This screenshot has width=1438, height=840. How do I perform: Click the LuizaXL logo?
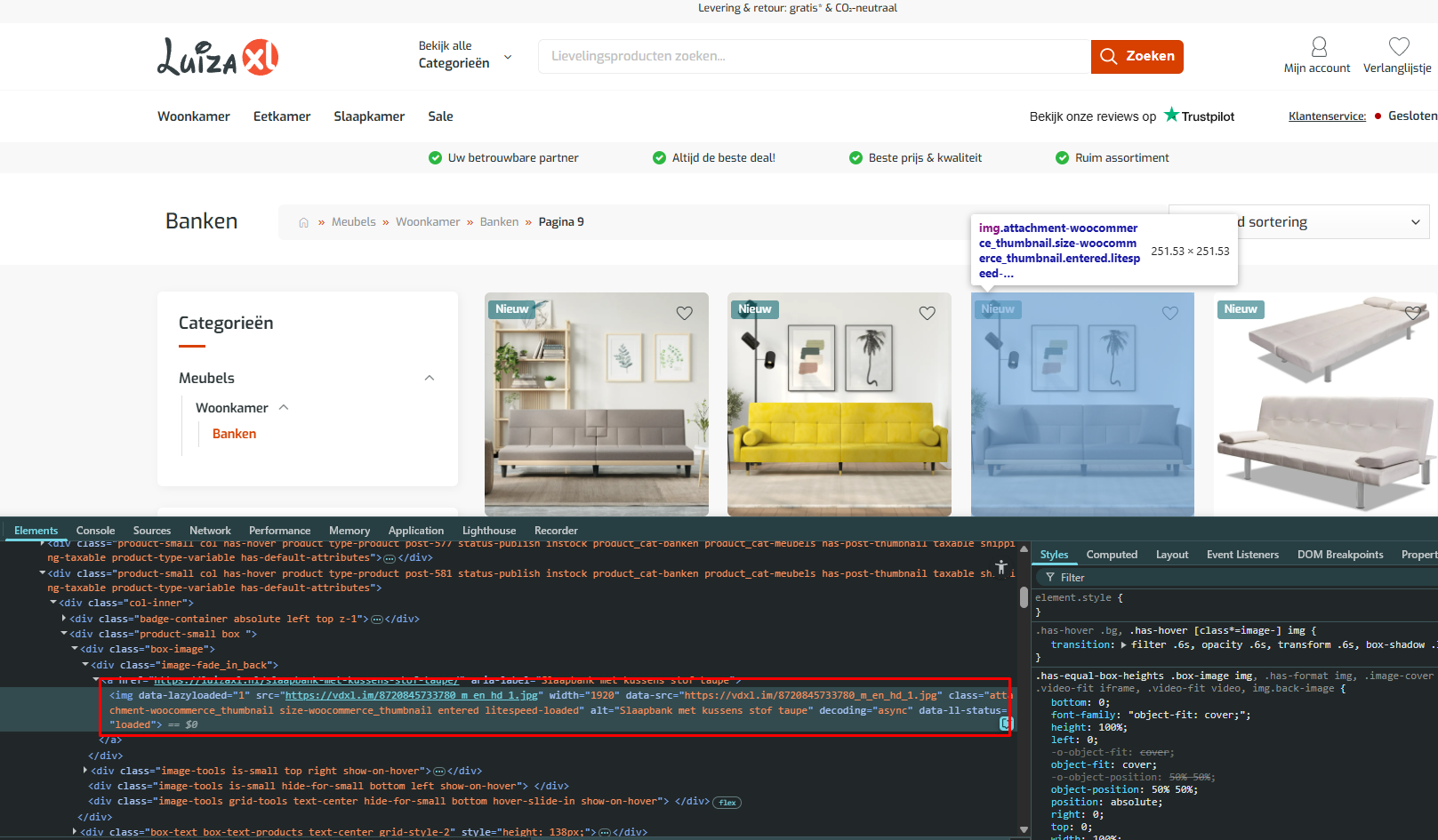point(218,57)
